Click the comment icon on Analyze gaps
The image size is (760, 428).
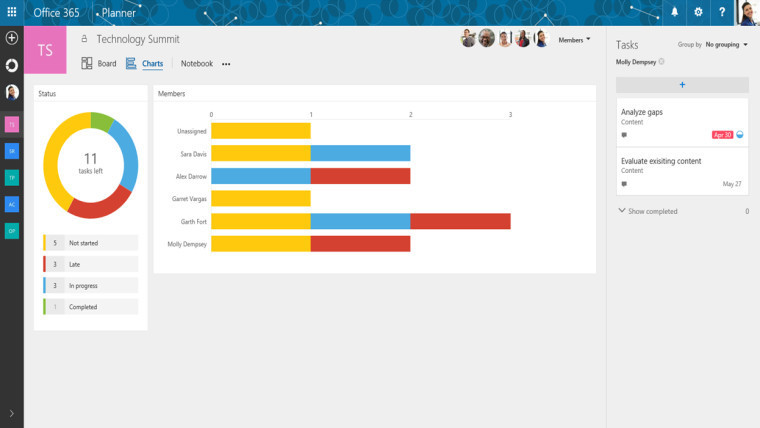[x=624, y=135]
